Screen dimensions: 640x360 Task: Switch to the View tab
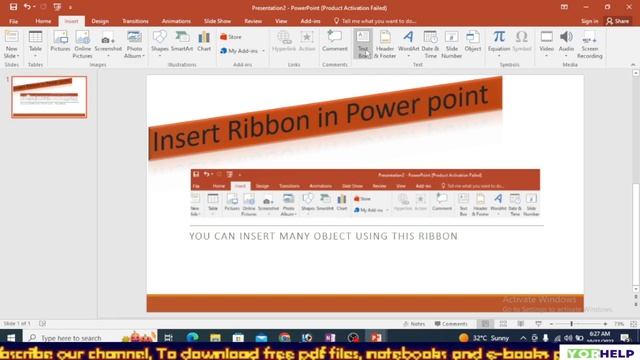point(281,21)
